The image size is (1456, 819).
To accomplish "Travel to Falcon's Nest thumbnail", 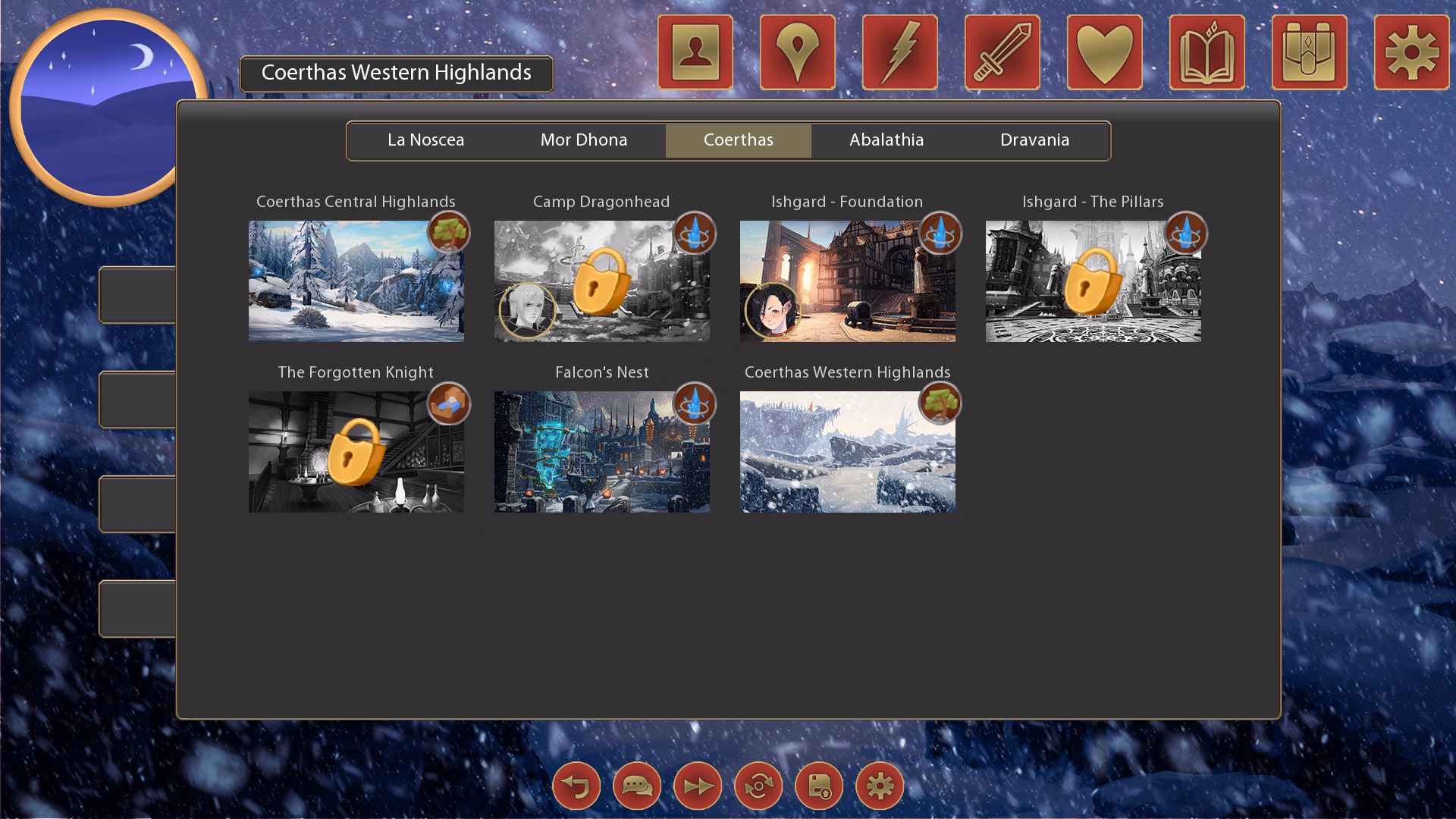I will click(x=601, y=452).
